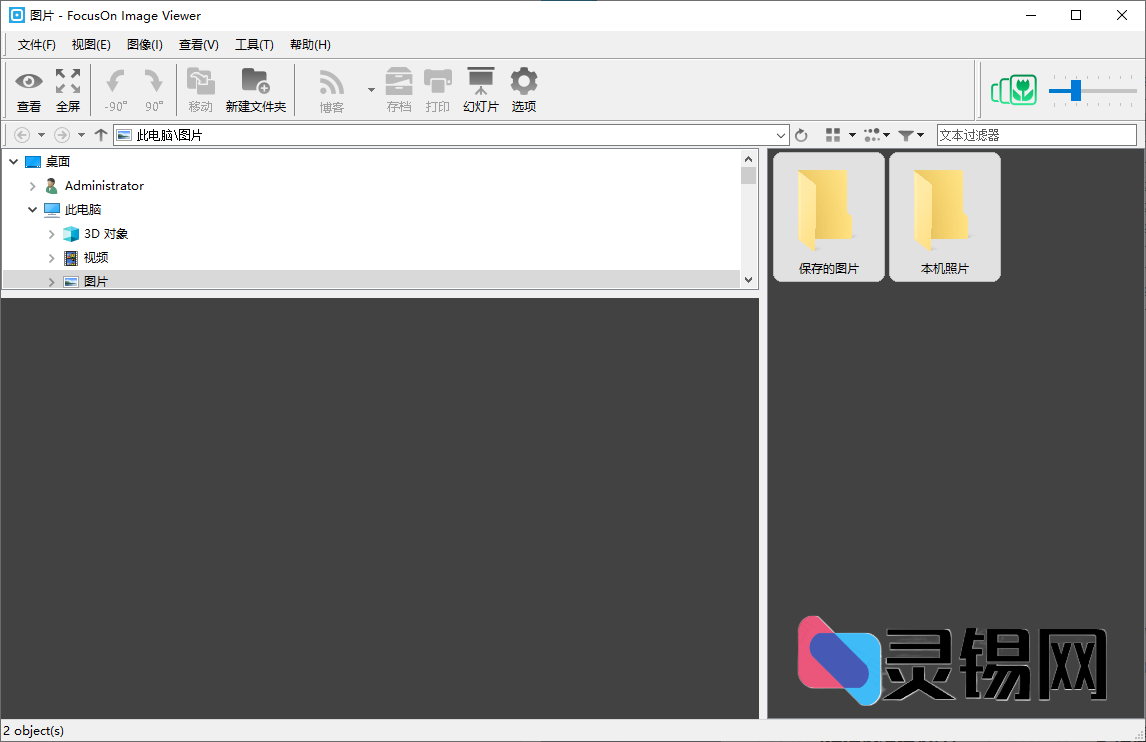Refresh the folder view with refresh icon

pyautogui.click(x=801, y=134)
